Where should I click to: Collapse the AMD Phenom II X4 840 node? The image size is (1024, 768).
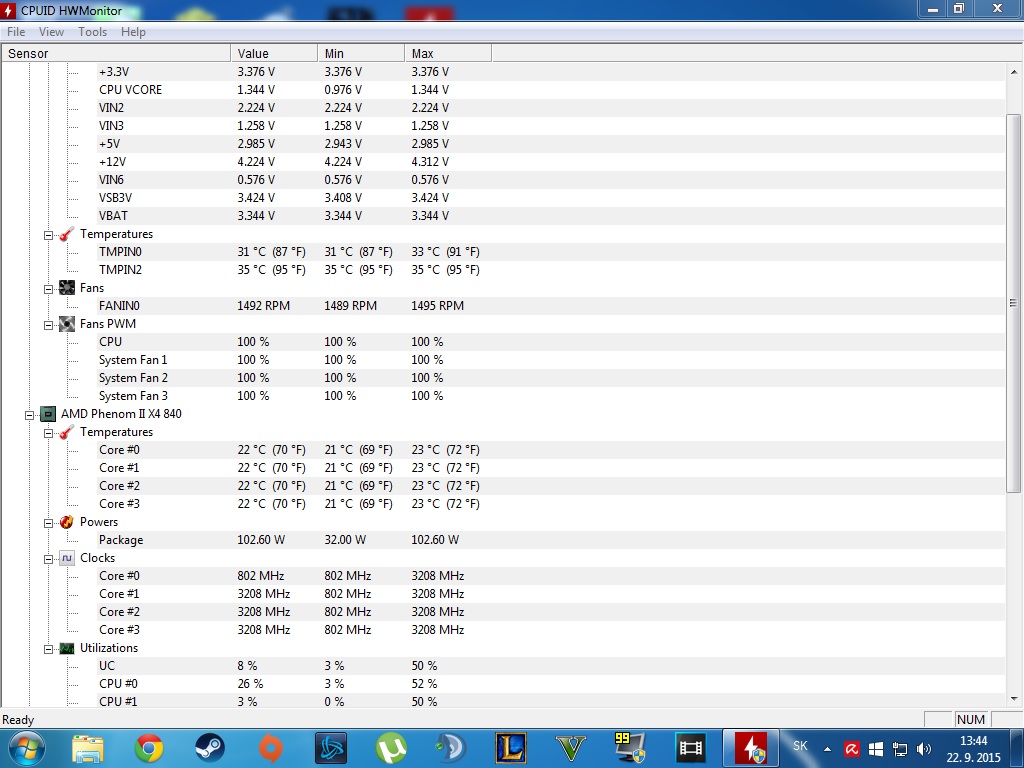point(29,415)
